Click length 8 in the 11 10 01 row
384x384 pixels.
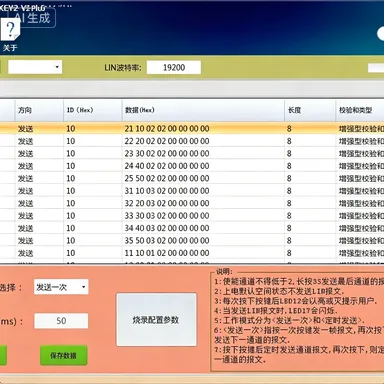point(289,253)
